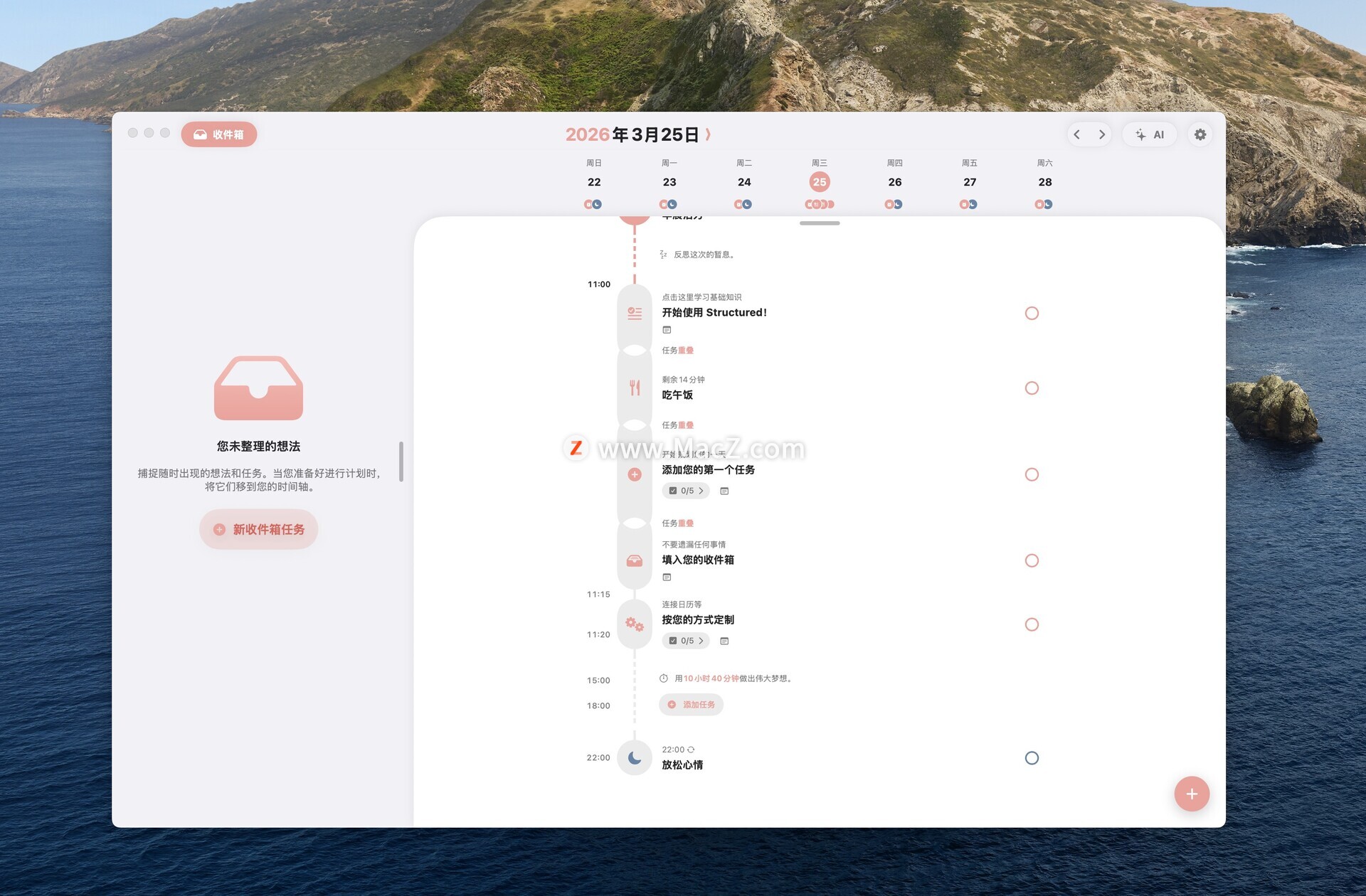Click the gears icon of 按您的方式定制 task

[635, 624]
